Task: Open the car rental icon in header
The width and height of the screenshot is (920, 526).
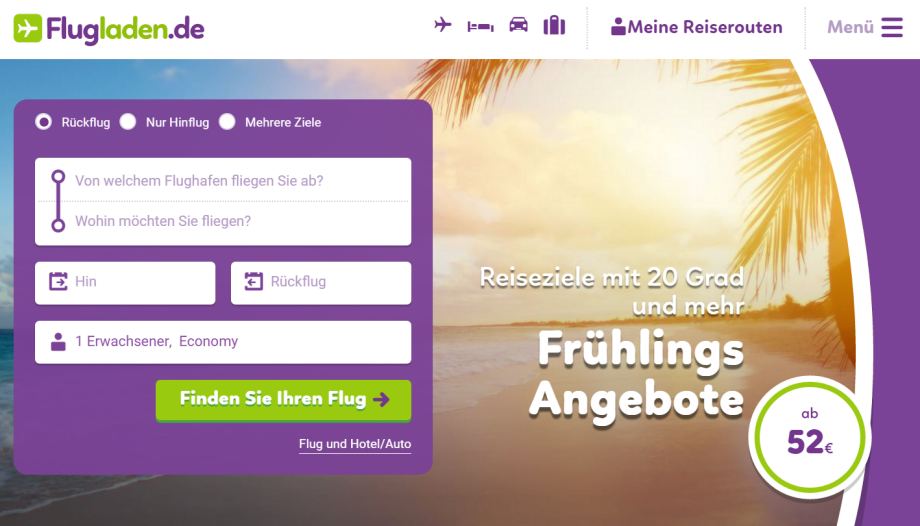Action: (x=518, y=25)
